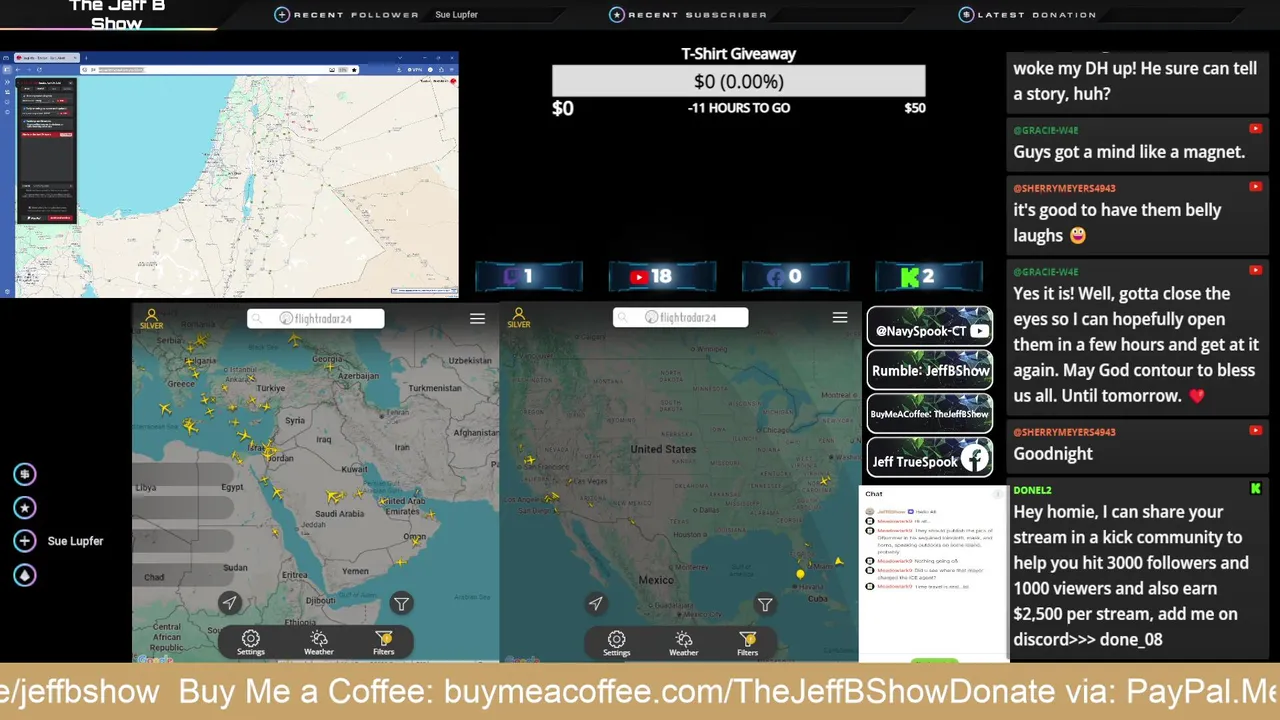Search in left flightradar24 search box

coord(316,318)
